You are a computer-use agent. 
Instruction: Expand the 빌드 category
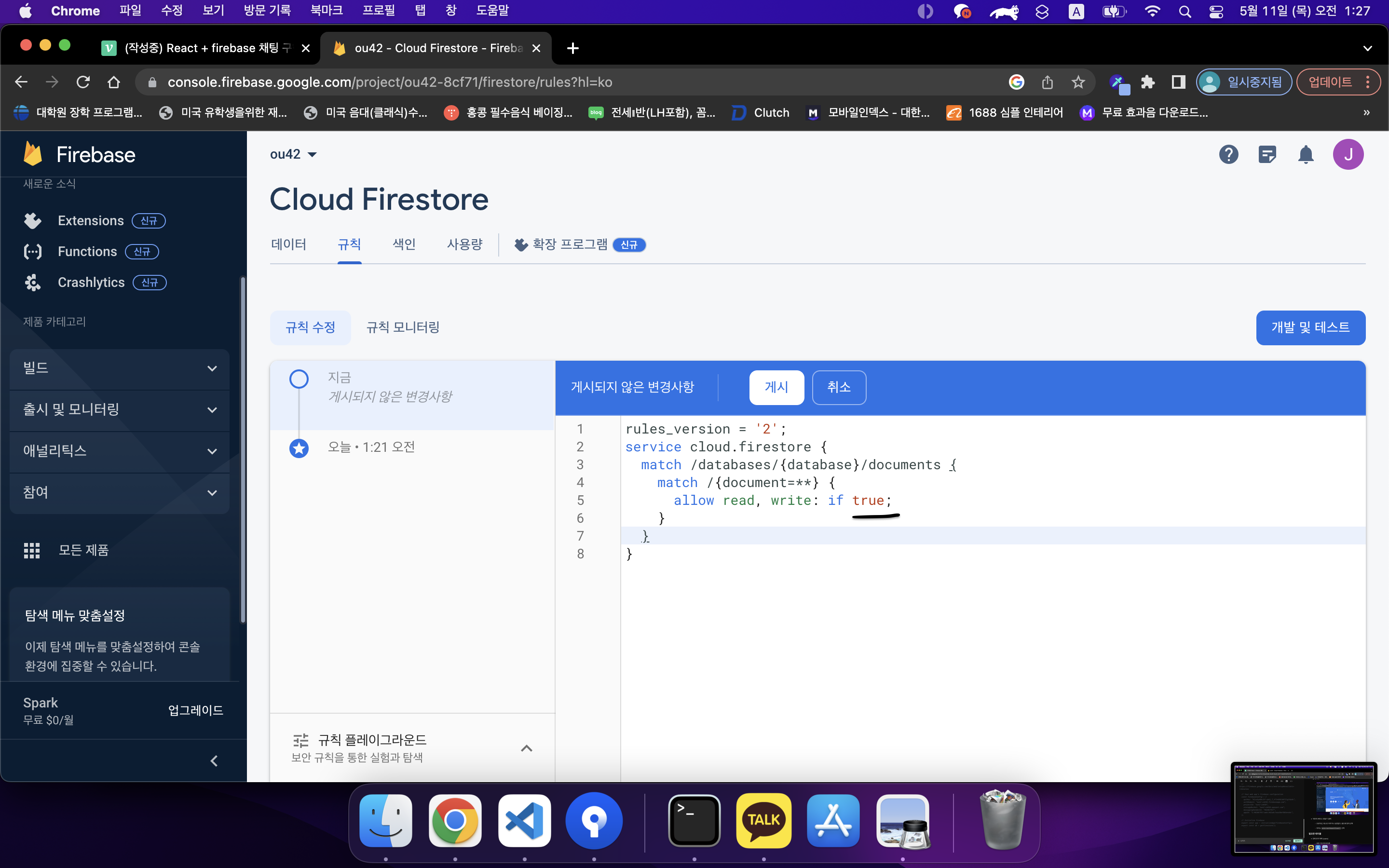pyautogui.click(x=120, y=368)
